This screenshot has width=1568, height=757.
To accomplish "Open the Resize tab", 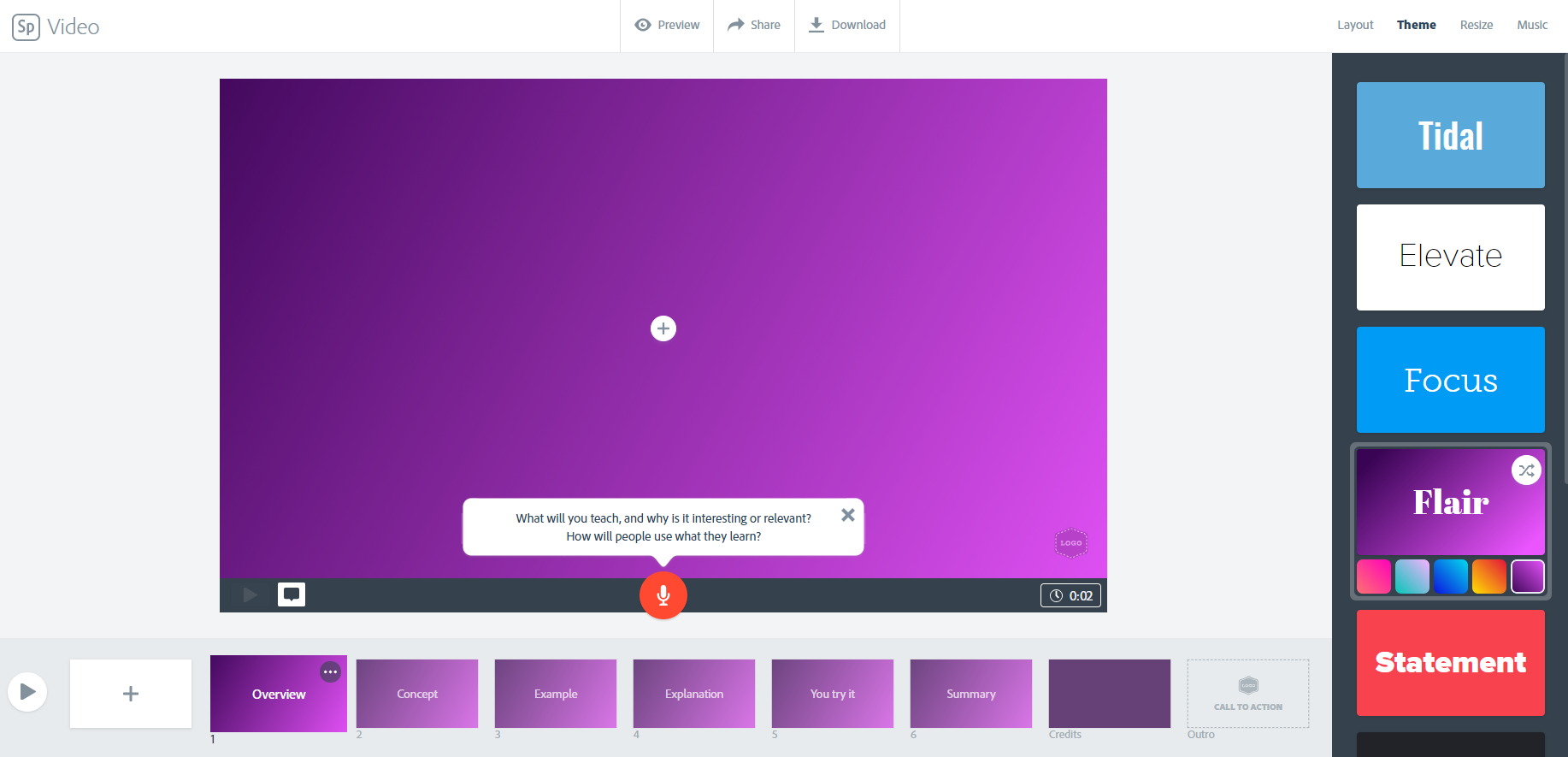I will [x=1477, y=25].
